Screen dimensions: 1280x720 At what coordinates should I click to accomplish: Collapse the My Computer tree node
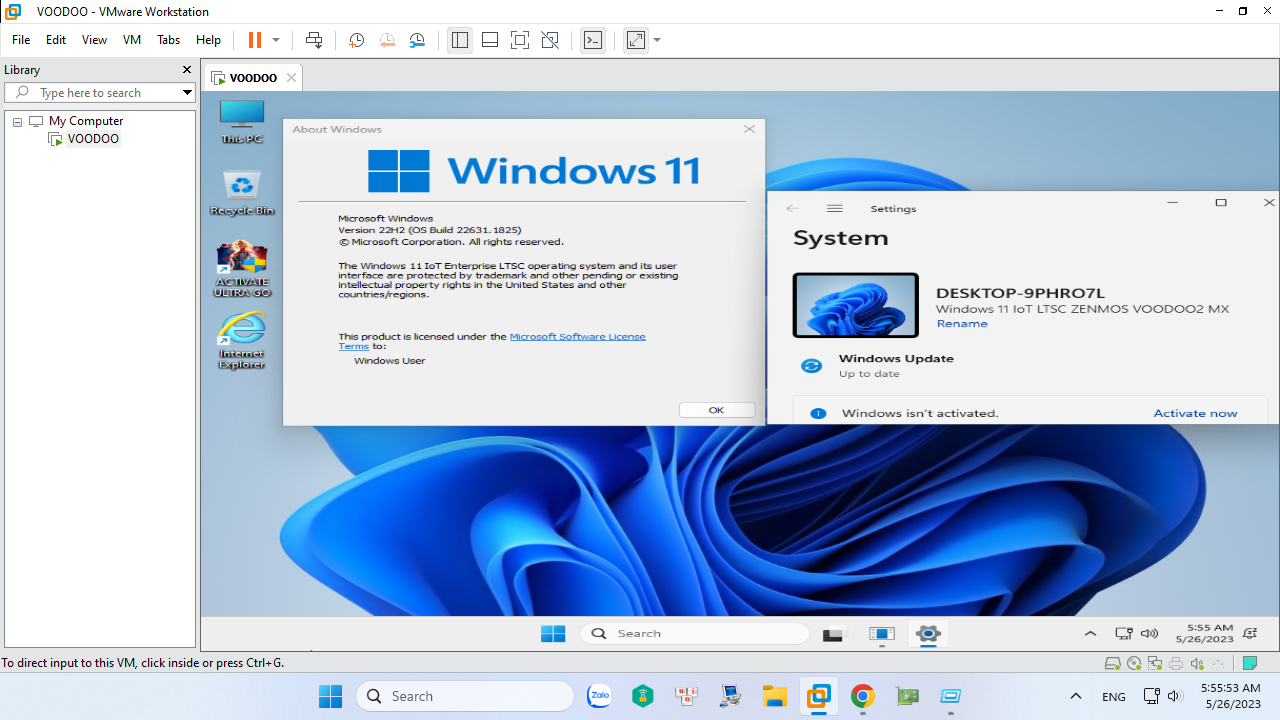[17, 121]
